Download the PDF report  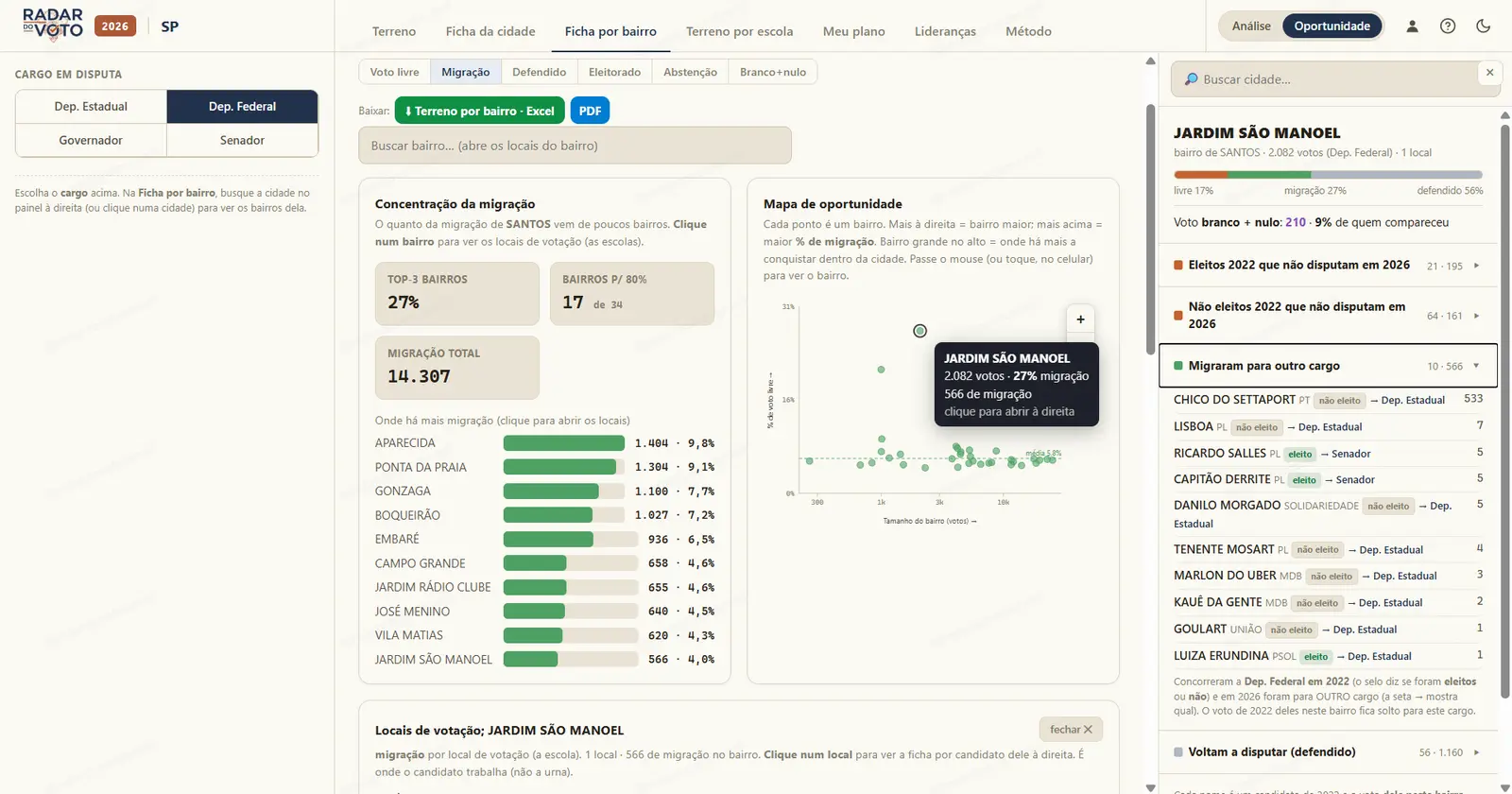(x=590, y=111)
